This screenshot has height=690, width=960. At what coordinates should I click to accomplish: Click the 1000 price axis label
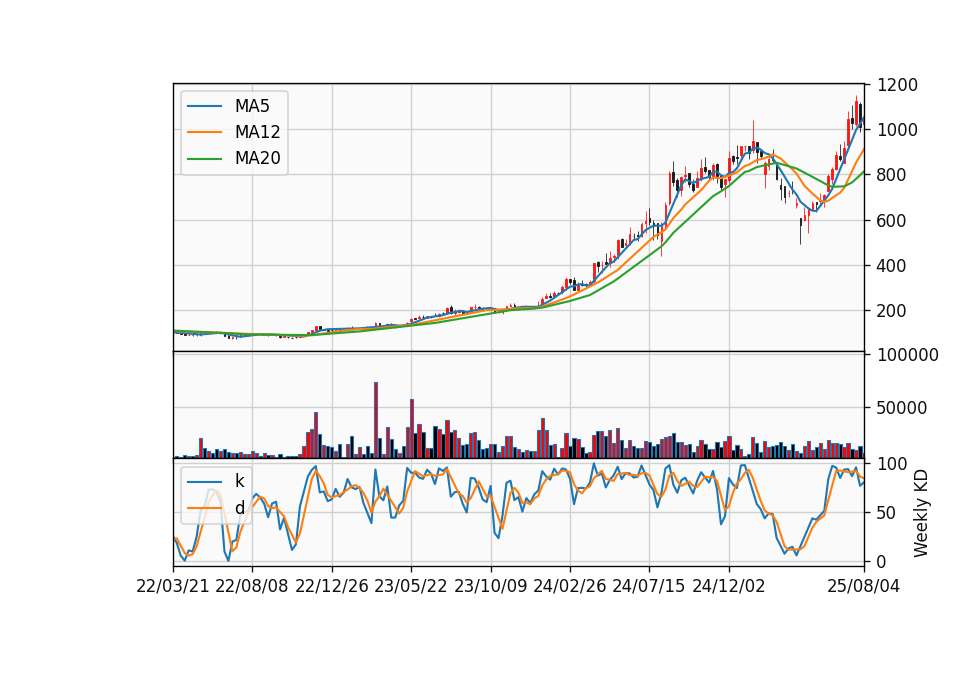tap(897, 130)
